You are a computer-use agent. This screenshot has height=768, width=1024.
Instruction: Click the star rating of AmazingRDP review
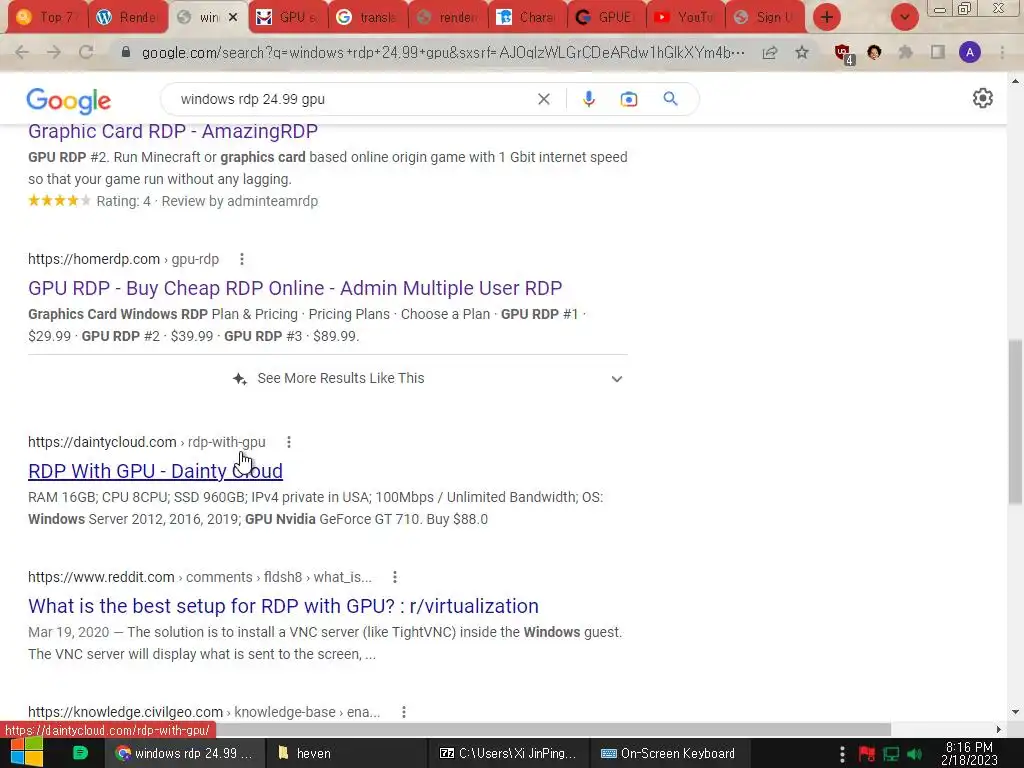(x=59, y=200)
